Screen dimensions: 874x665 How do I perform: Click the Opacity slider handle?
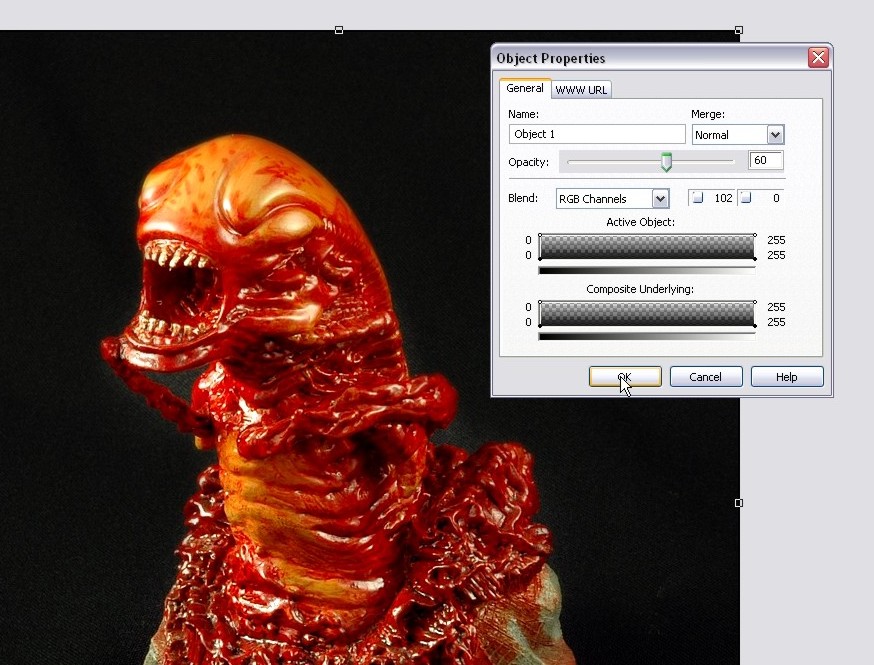click(x=666, y=162)
